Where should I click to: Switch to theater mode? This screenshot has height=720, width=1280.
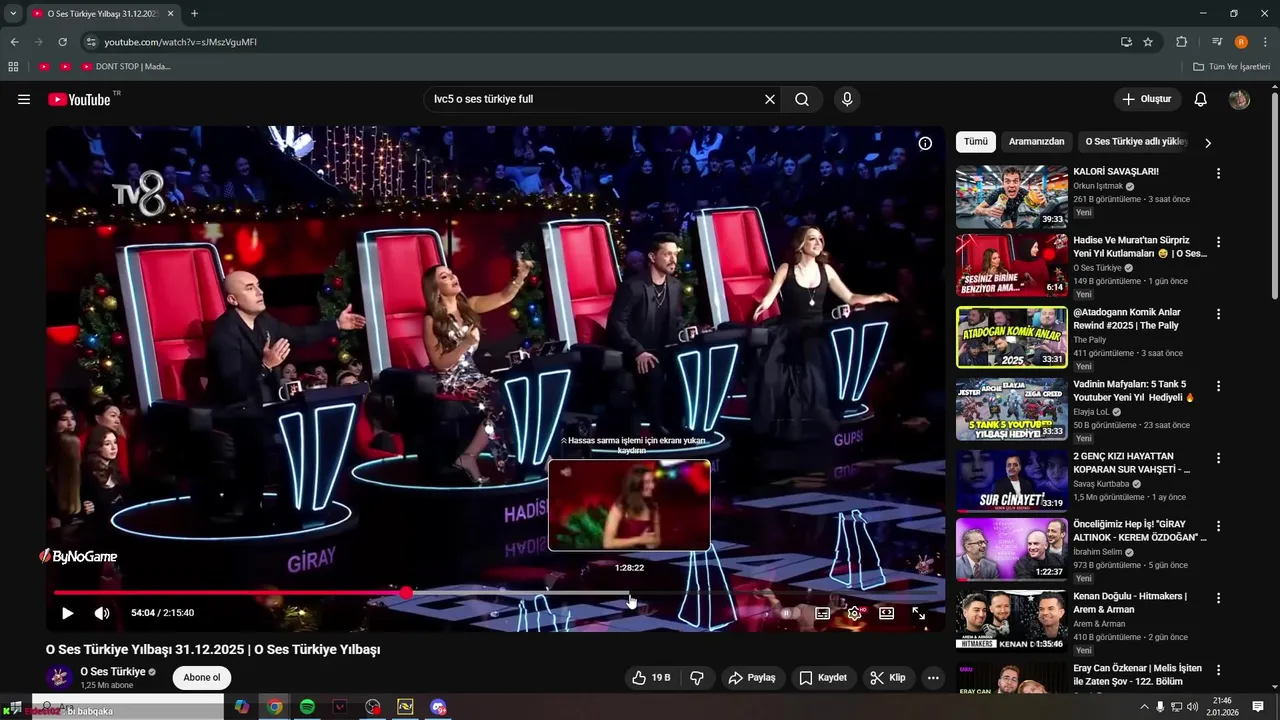[886, 613]
